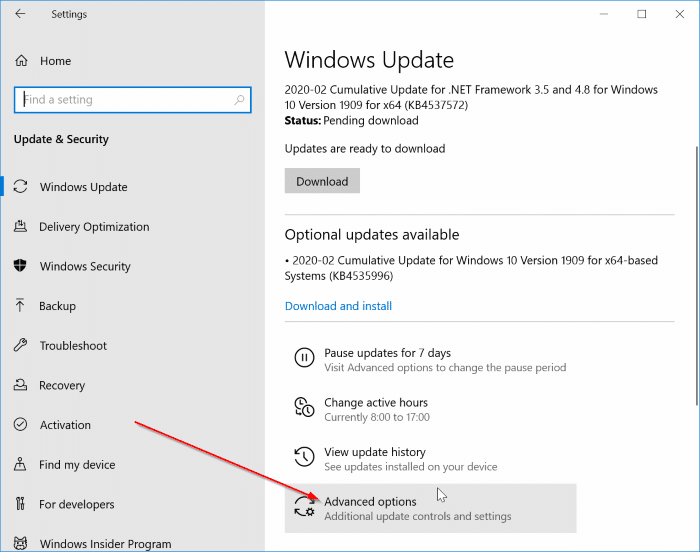This screenshot has width=700, height=552.
Task: Select Troubleshoot in the sidebar
Action: pyautogui.click(x=73, y=345)
